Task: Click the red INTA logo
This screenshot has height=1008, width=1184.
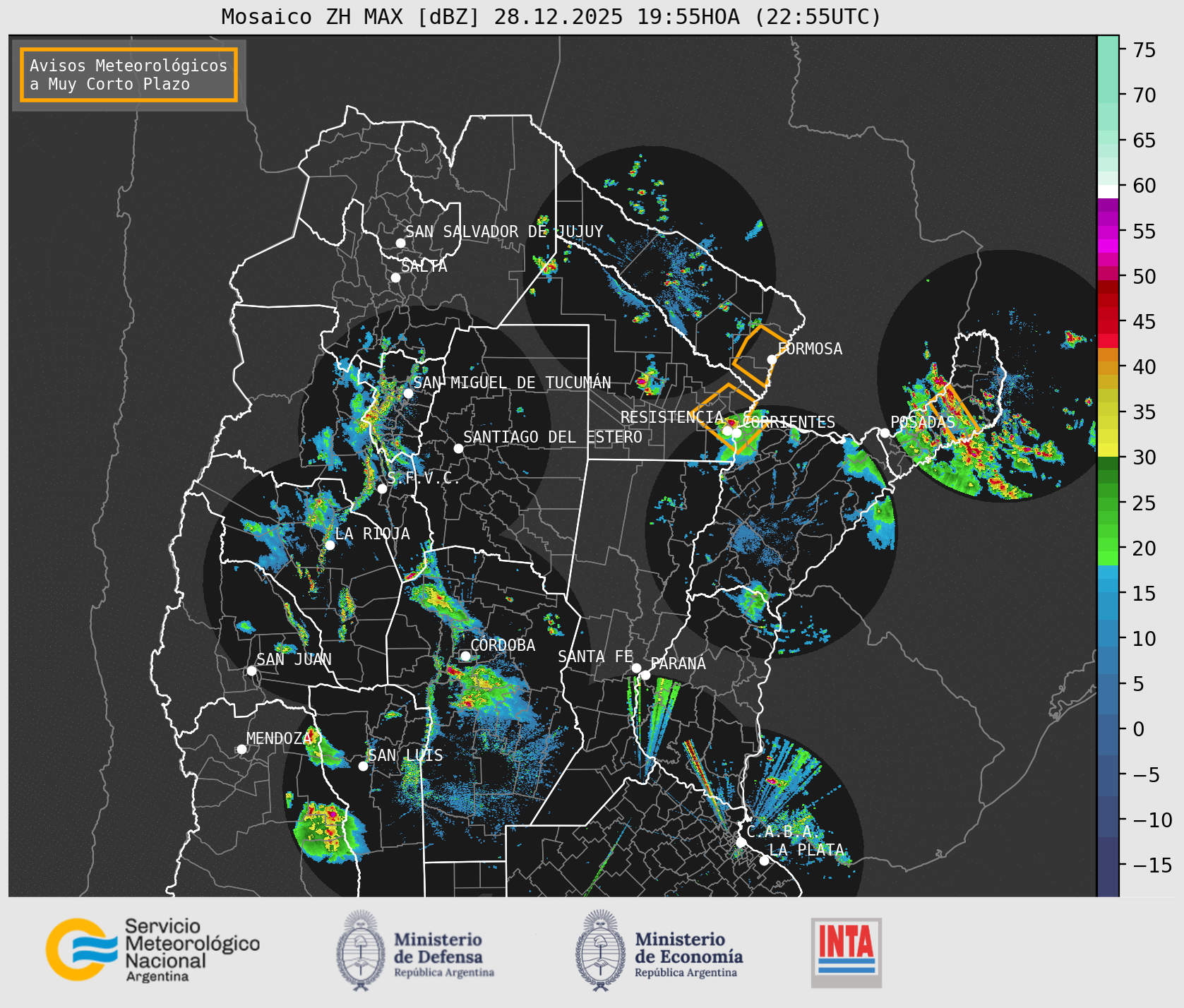Action: coord(847,952)
